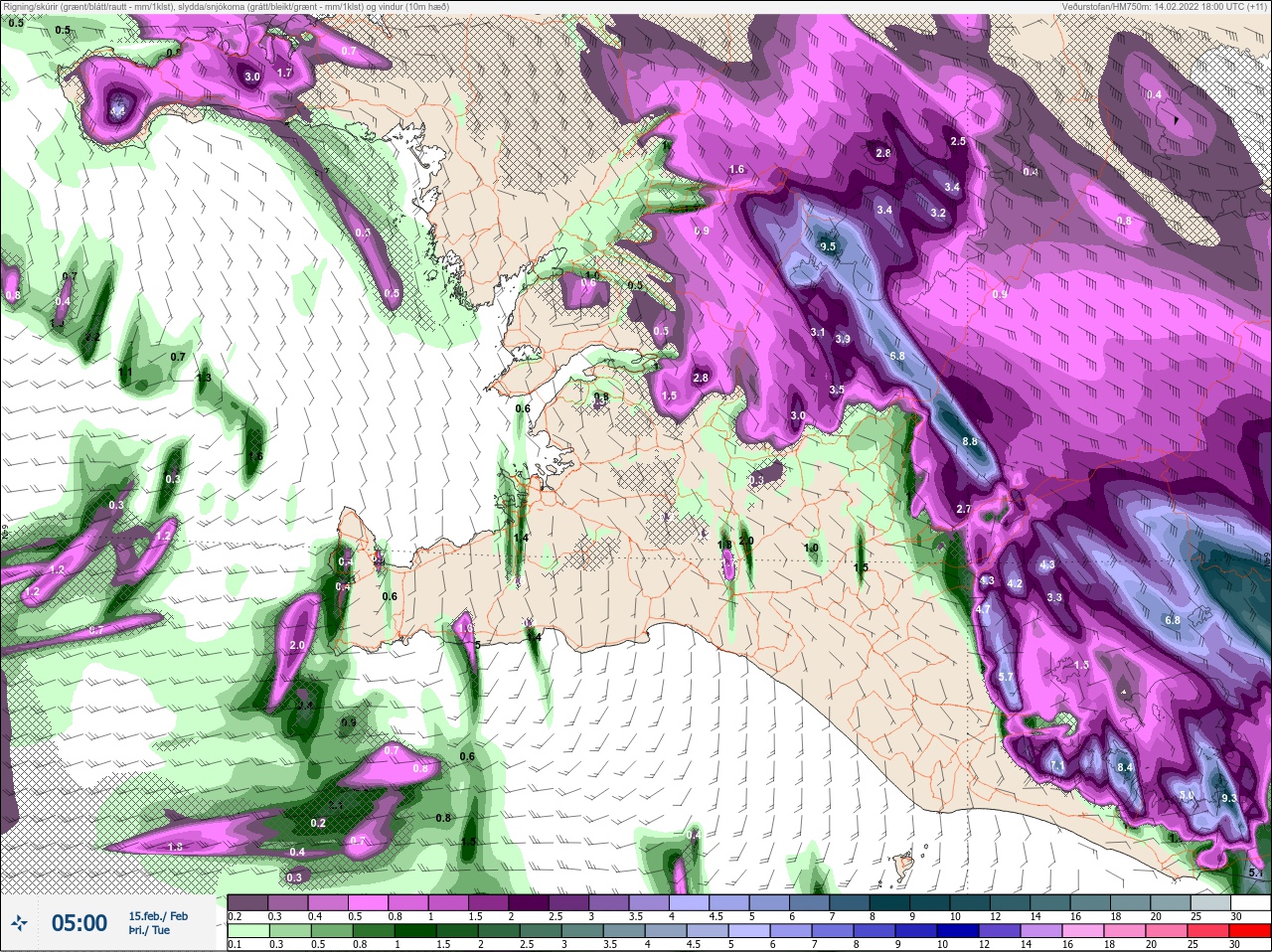Click the 3.1 precipitation value on the map
Viewport: 1272px width, 952px height.
(x=818, y=332)
